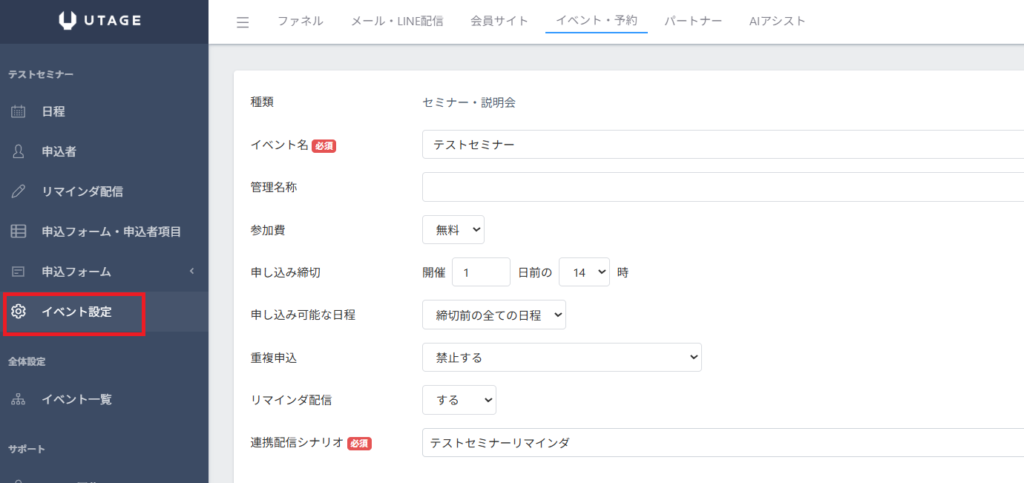1024x483 pixels.
Task: Go to the 会員サイト tab
Action: pyautogui.click(x=499, y=21)
